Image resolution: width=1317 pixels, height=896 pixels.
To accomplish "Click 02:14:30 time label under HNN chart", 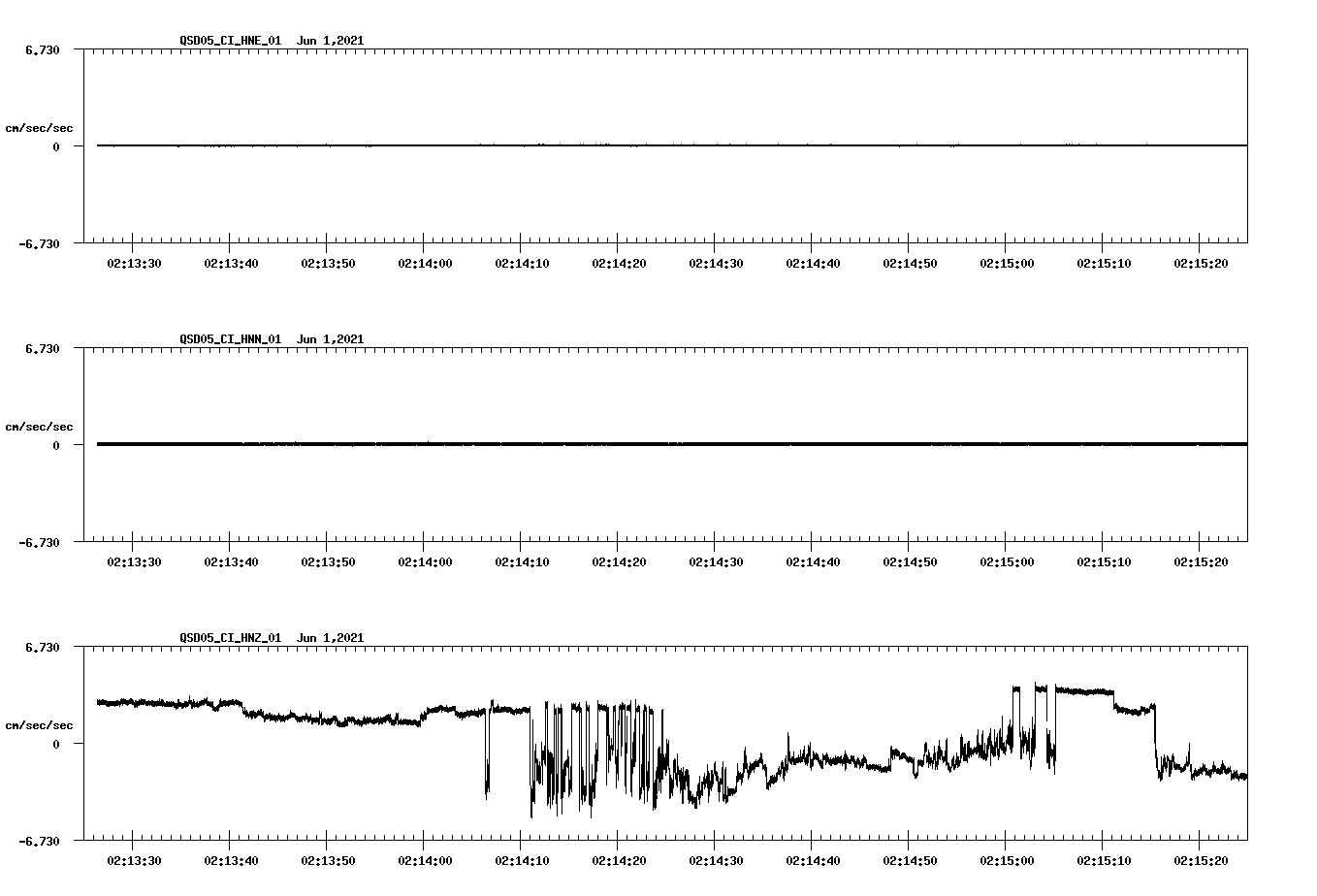I will click(716, 562).
